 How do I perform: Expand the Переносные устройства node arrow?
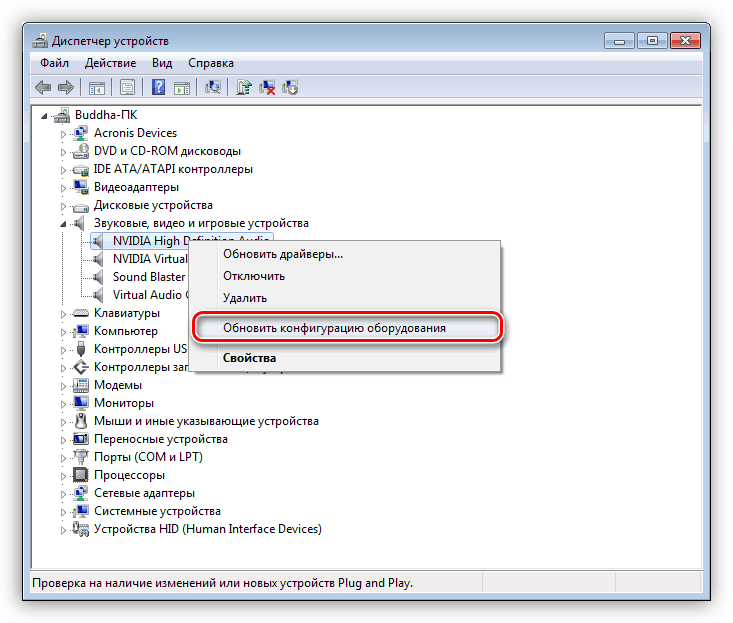pos(63,440)
